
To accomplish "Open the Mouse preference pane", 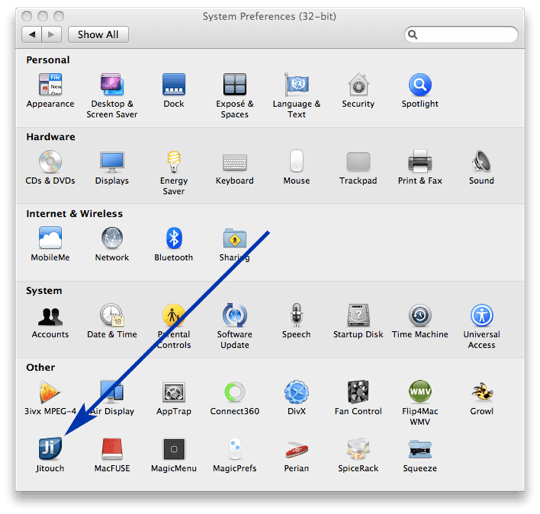I will pyautogui.click(x=296, y=167).
